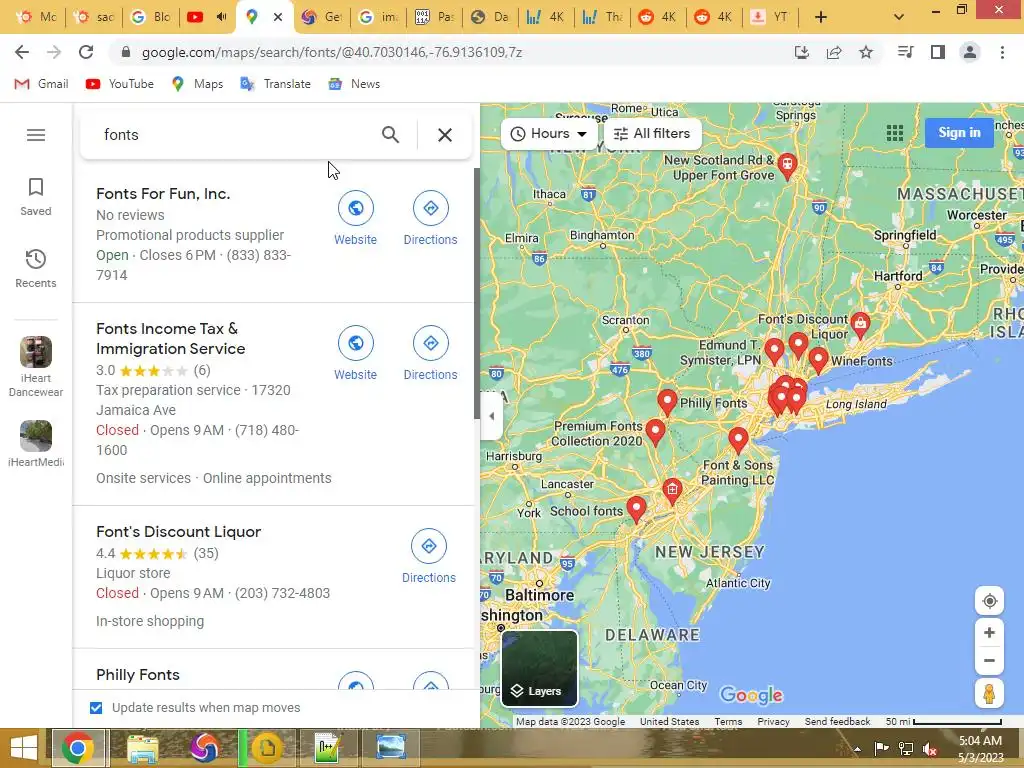Go back in browser
The width and height of the screenshot is (1024, 768).
pyautogui.click(x=22, y=52)
